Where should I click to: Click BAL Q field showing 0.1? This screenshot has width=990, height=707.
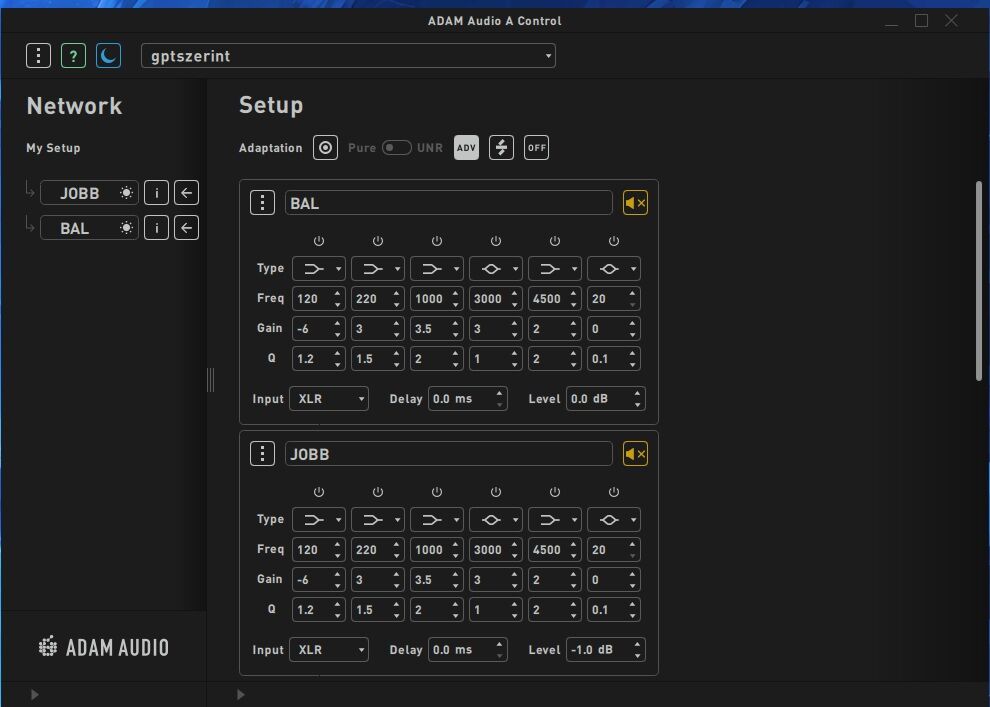click(x=614, y=359)
